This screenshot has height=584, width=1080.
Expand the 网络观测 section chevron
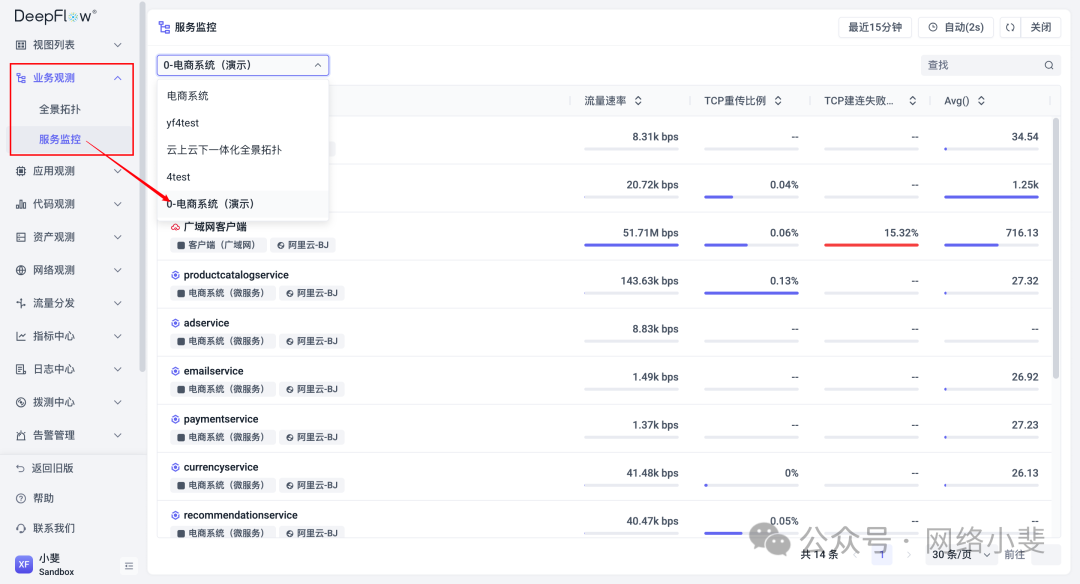(x=116, y=270)
